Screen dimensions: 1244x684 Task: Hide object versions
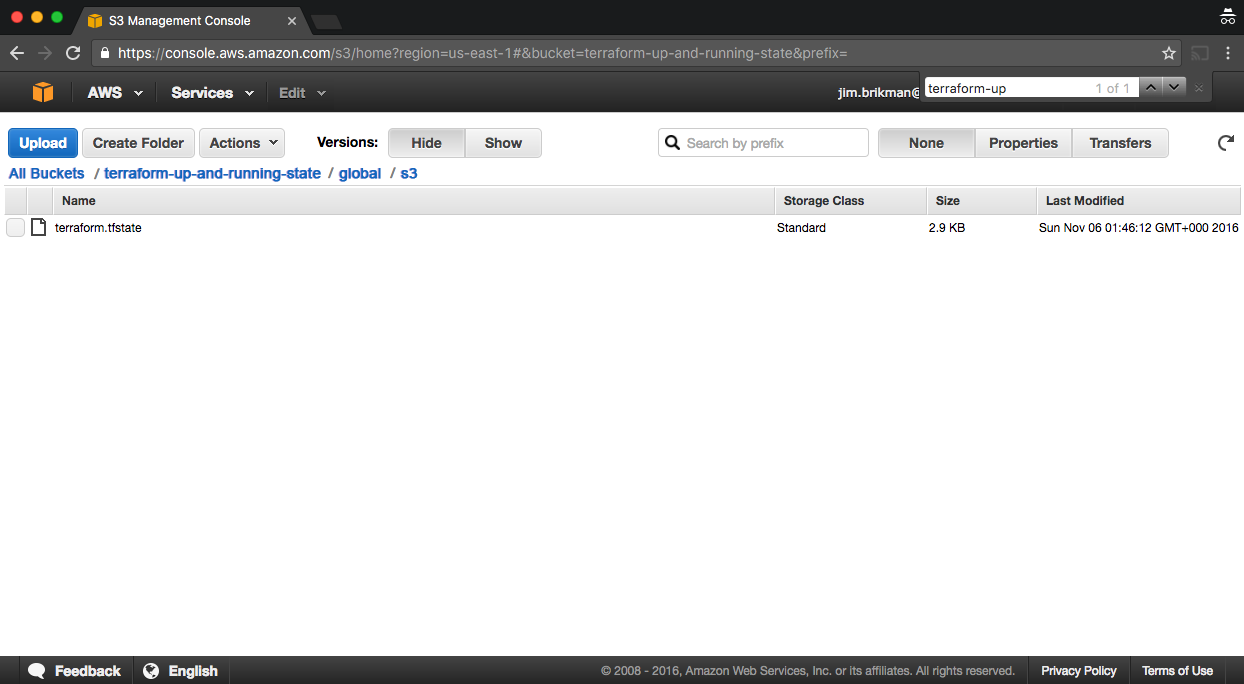coord(426,143)
